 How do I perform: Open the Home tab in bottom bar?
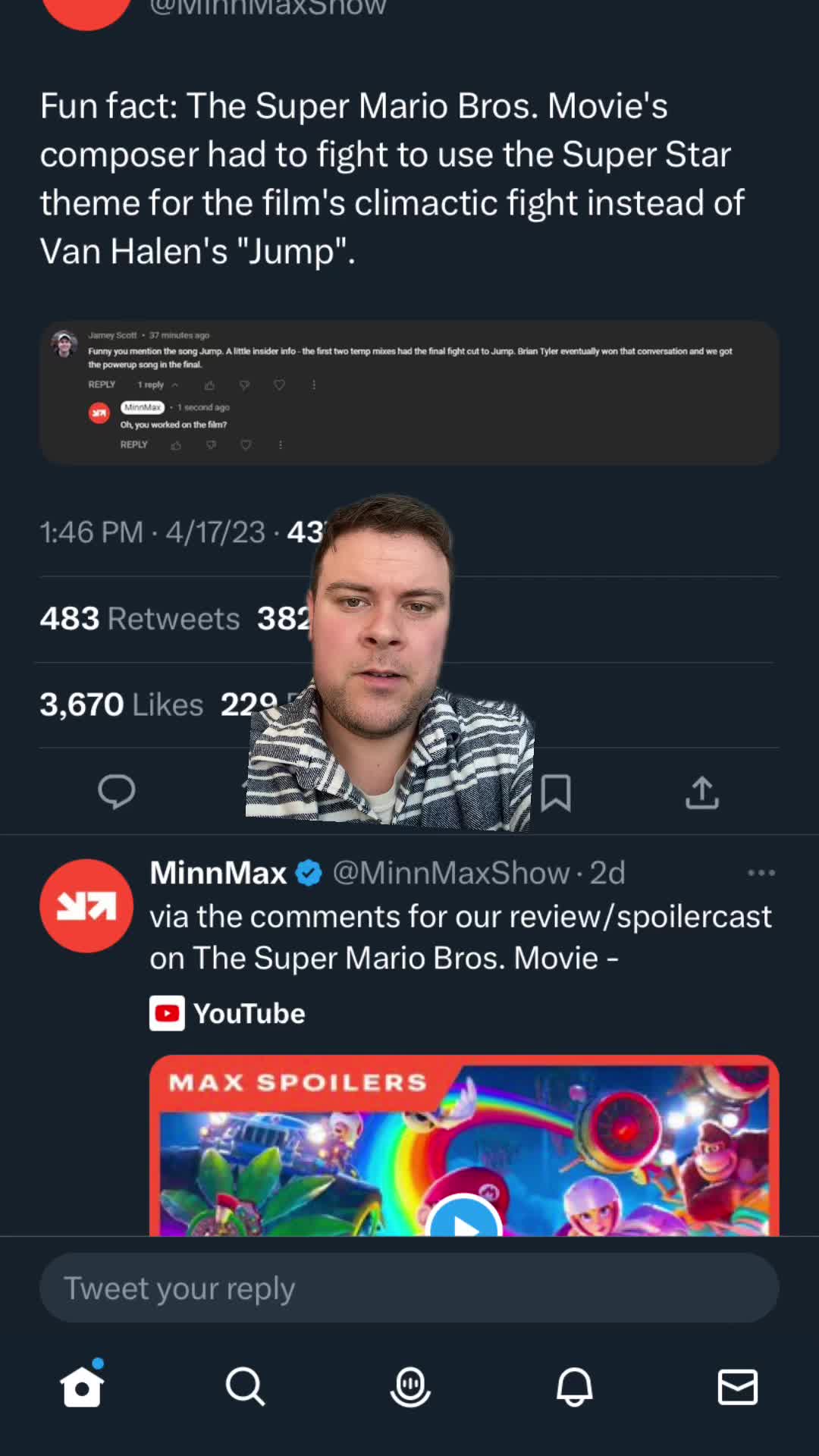[x=82, y=1387]
